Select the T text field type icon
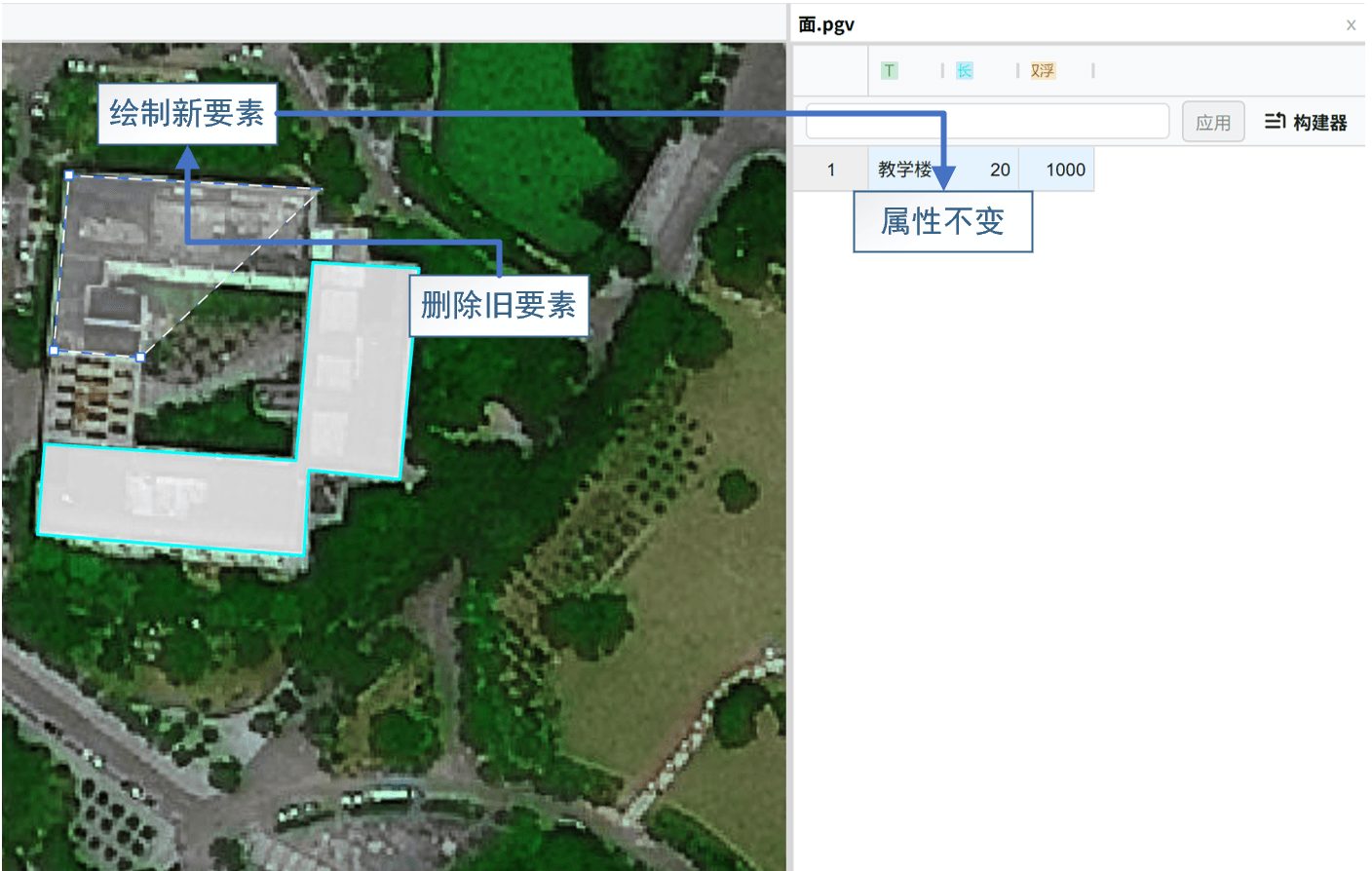Image resolution: width=1372 pixels, height=871 pixels. [889, 70]
